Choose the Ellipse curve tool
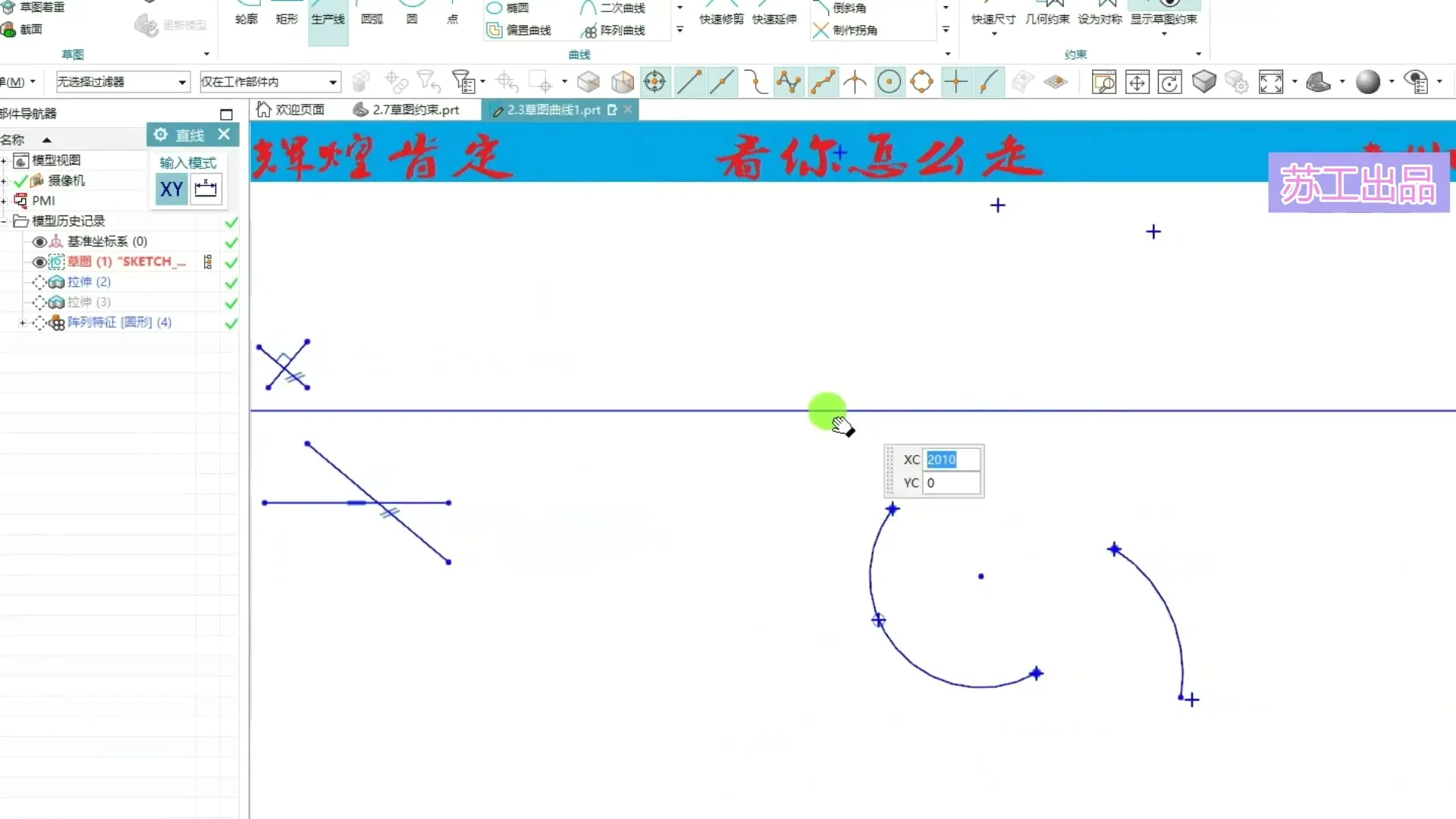Image resolution: width=1456 pixels, height=819 pixels. 508,8
